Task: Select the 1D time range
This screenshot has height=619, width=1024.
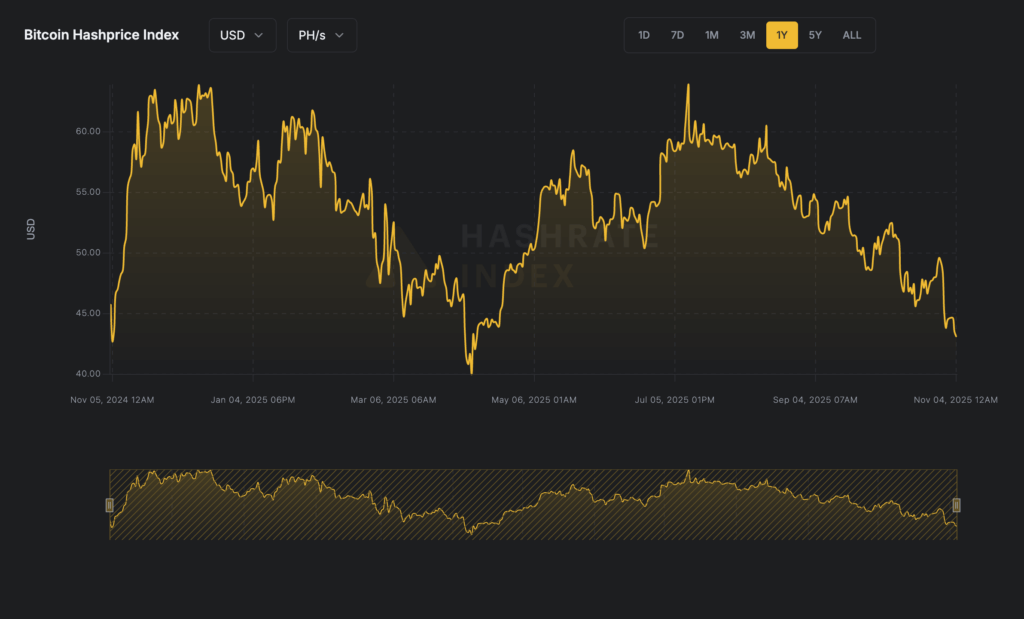Action: pyautogui.click(x=644, y=35)
